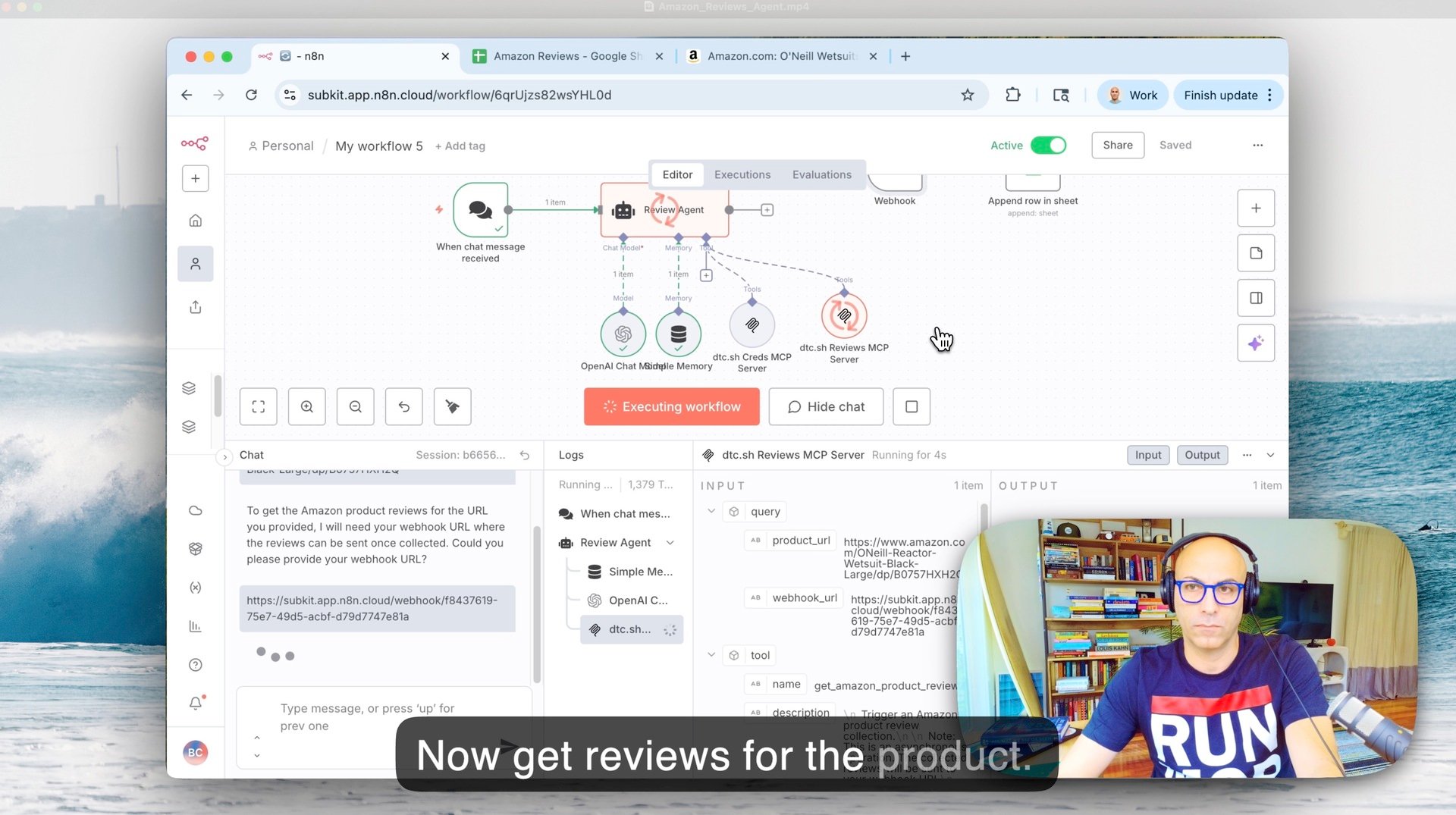Open the notifications bell in the sidebar

[195, 704]
